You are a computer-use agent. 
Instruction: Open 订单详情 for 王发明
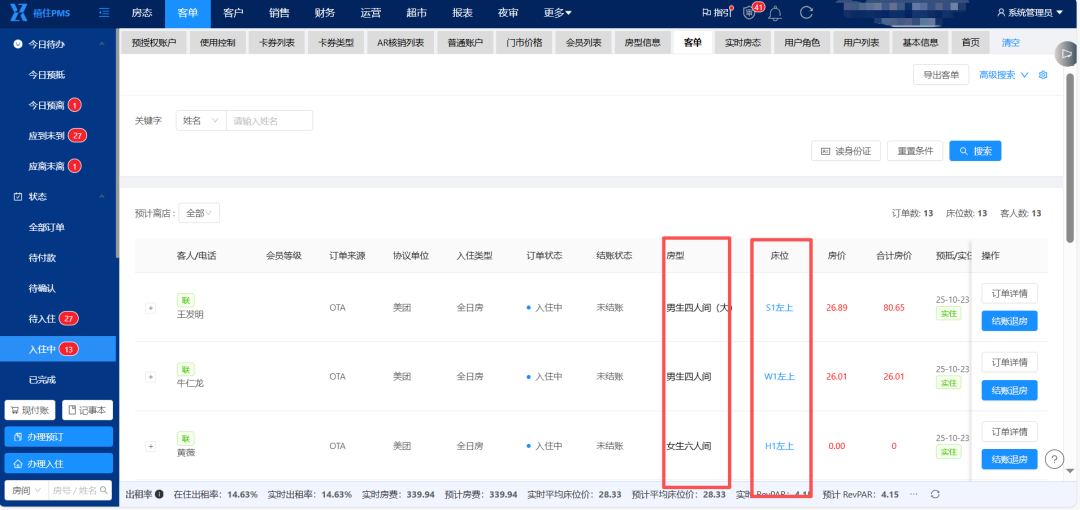coord(1009,293)
